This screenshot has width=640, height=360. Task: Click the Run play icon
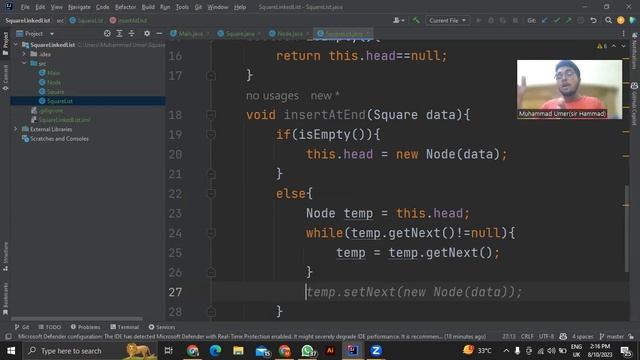tap(479, 20)
